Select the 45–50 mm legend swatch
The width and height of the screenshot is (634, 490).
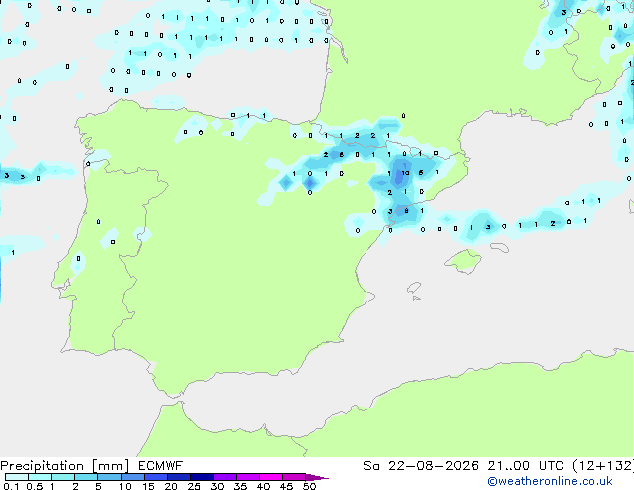pos(294,477)
